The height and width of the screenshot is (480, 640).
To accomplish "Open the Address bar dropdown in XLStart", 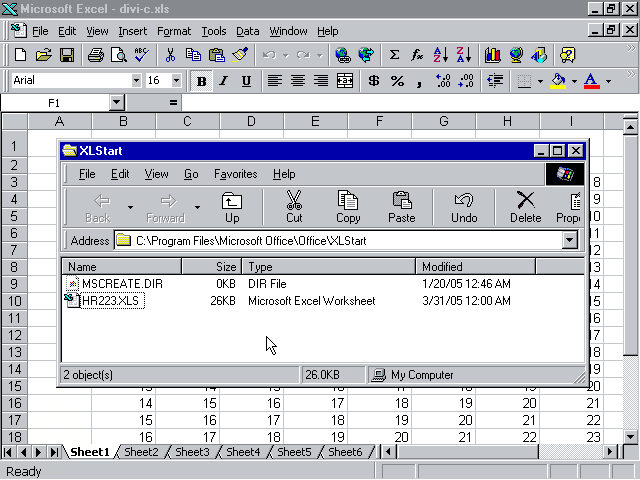I will point(570,240).
